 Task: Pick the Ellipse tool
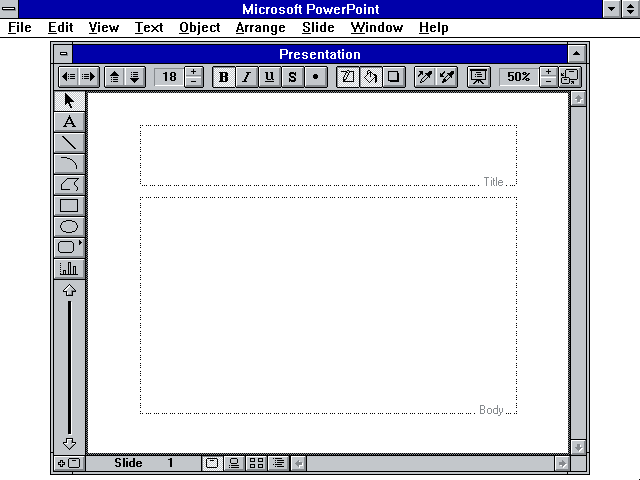(x=69, y=227)
